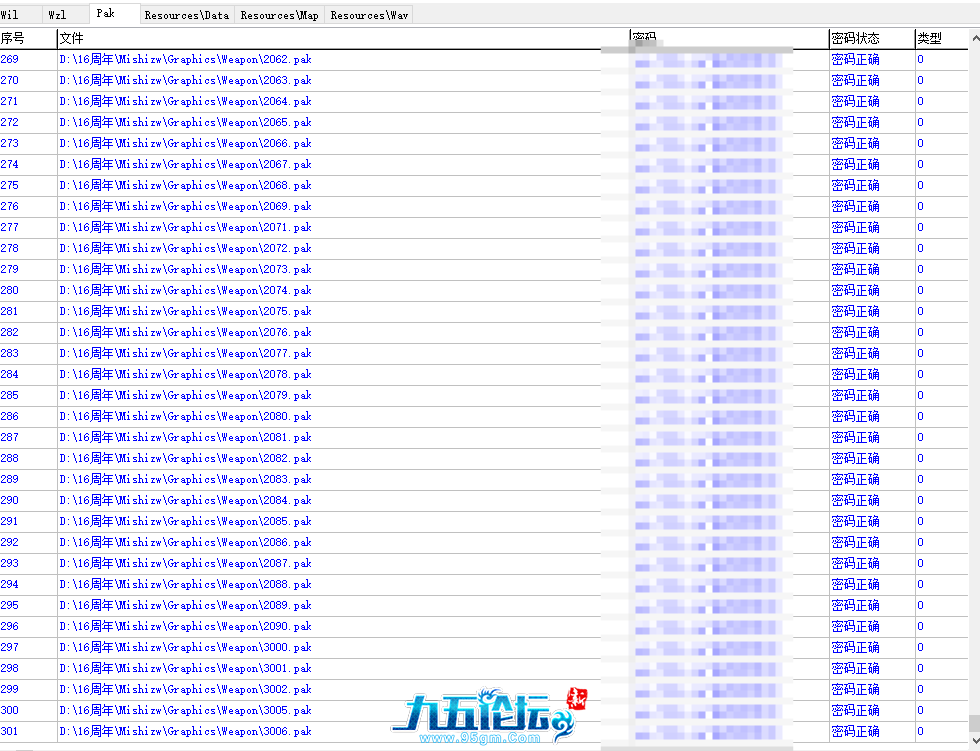Click the 类型 column header
The image size is (980, 751).
pyautogui.click(x=942, y=39)
